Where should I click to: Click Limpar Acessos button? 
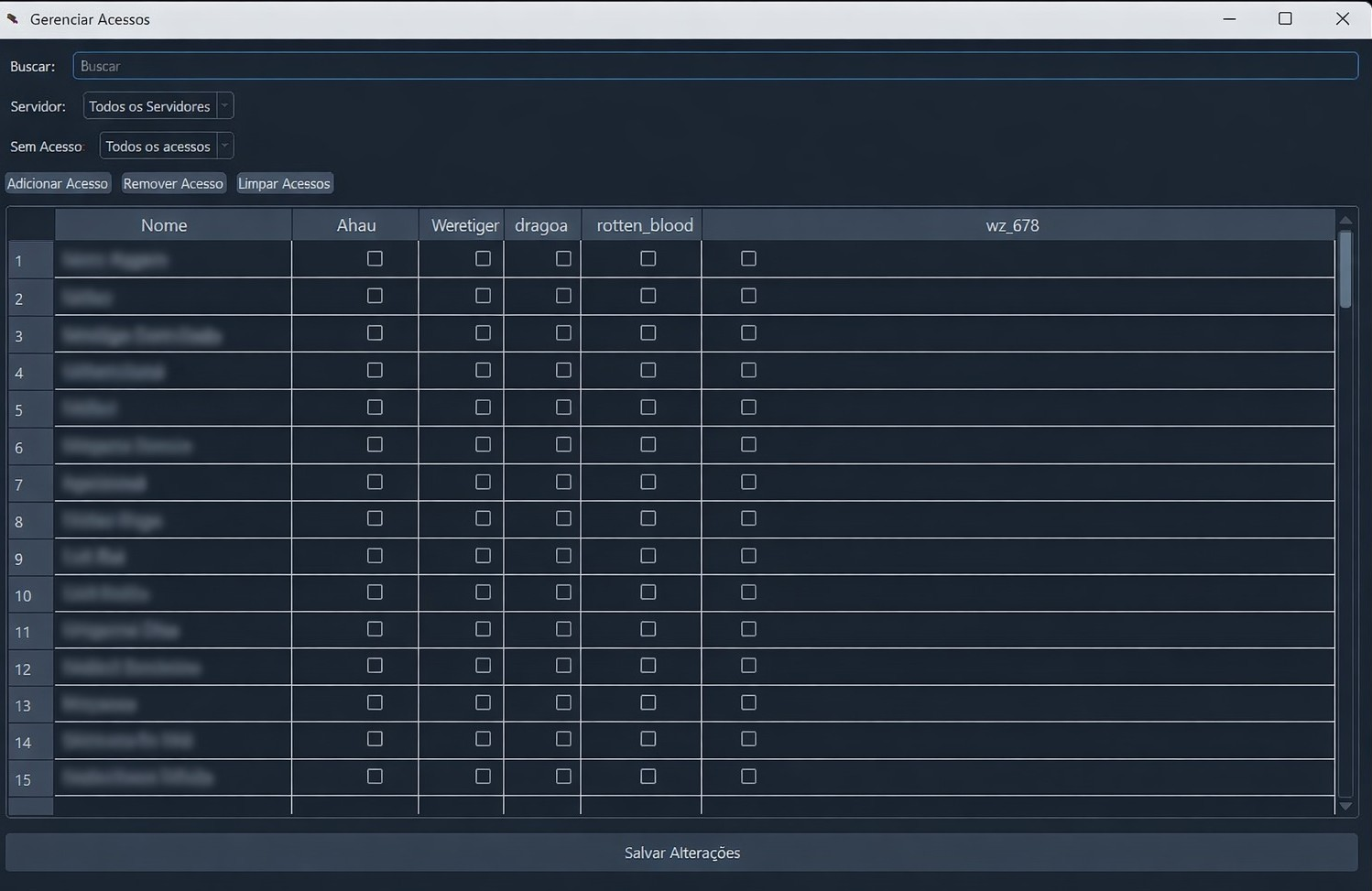pyautogui.click(x=284, y=184)
